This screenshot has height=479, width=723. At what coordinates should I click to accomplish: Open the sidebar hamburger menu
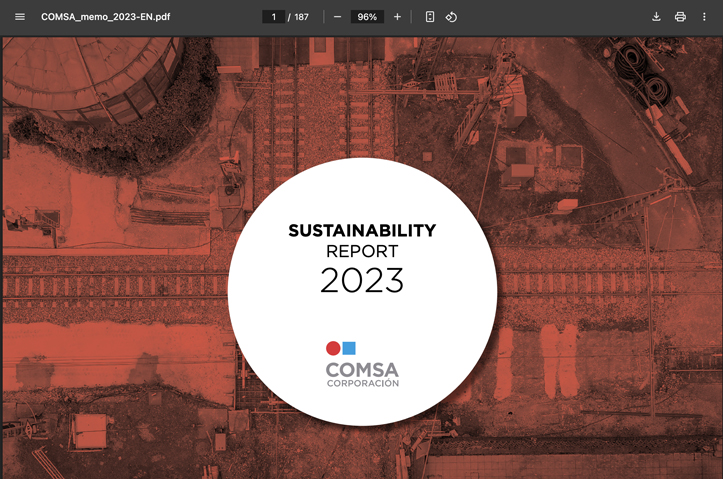[x=20, y=17]
